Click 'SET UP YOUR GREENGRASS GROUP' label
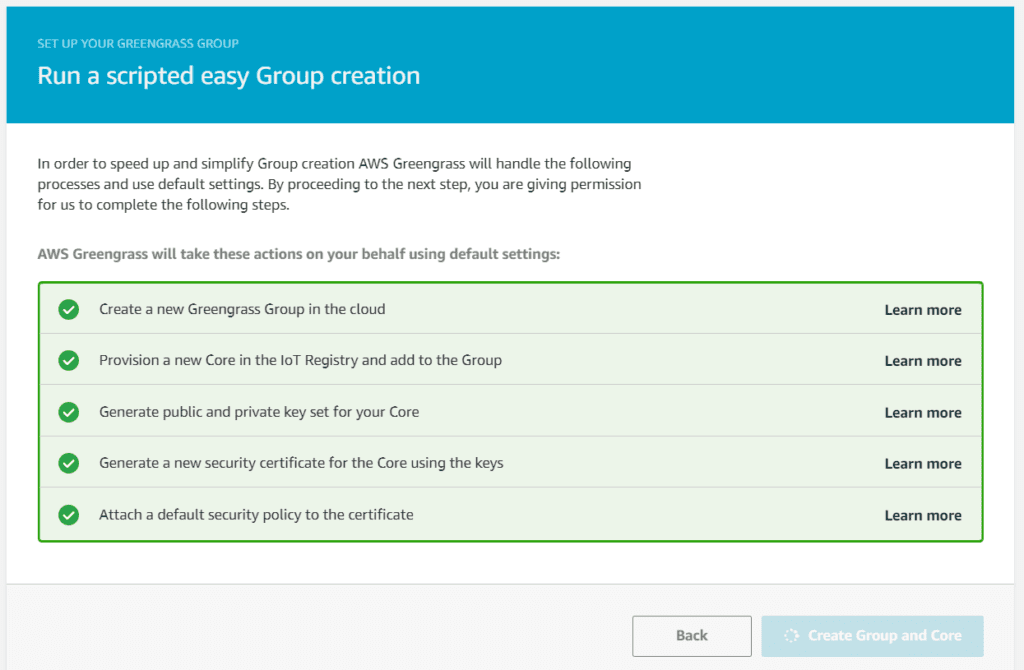 click(138, 44)
